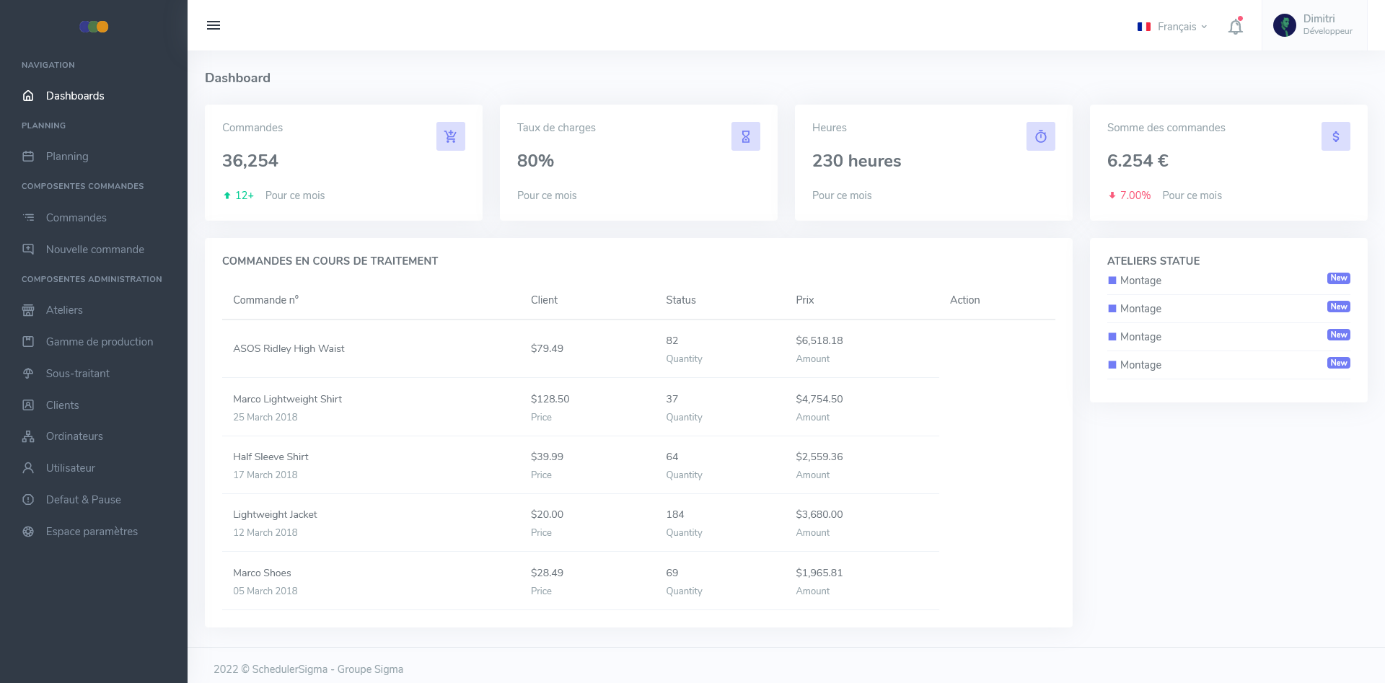Click the $128.50 price cell
The height and width of the screenshot is (683, 1385).
tap(550, 399)
